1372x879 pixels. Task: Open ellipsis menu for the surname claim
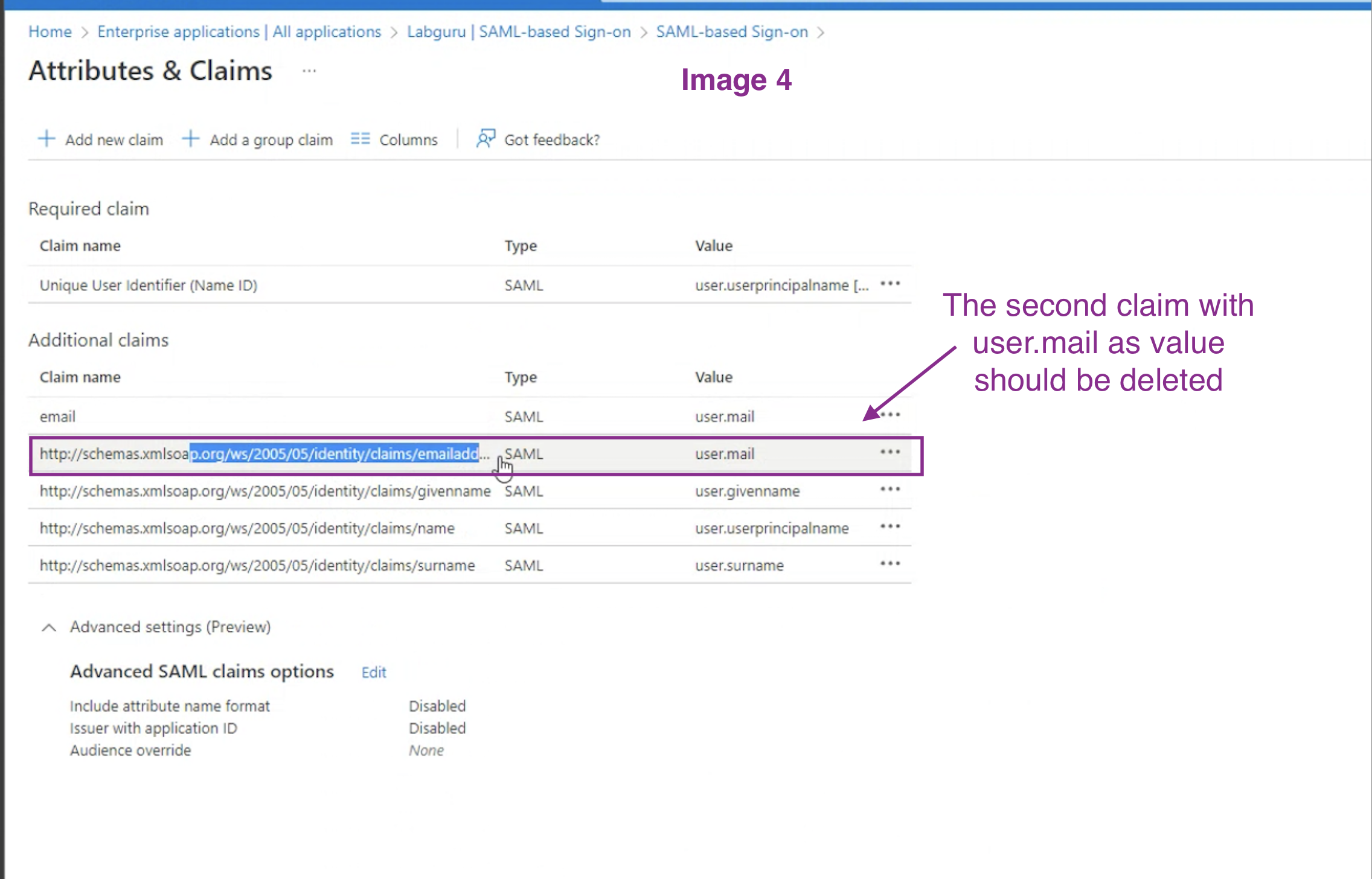(x=890, y=564)
